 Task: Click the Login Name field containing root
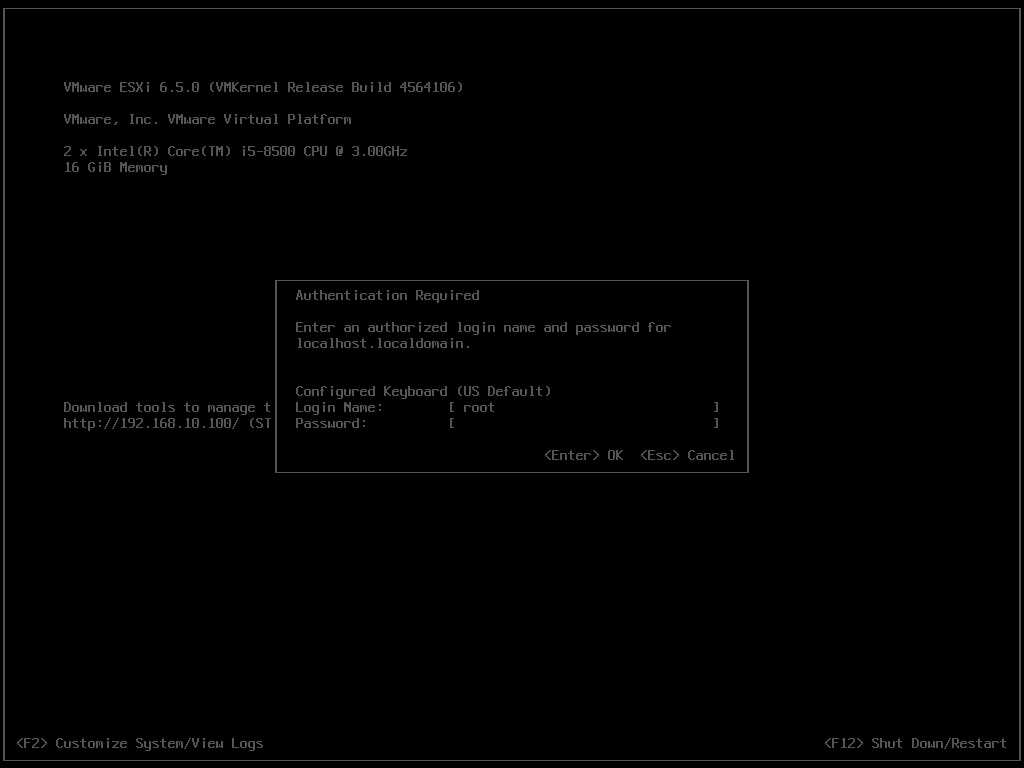click(x=584, y=408)
